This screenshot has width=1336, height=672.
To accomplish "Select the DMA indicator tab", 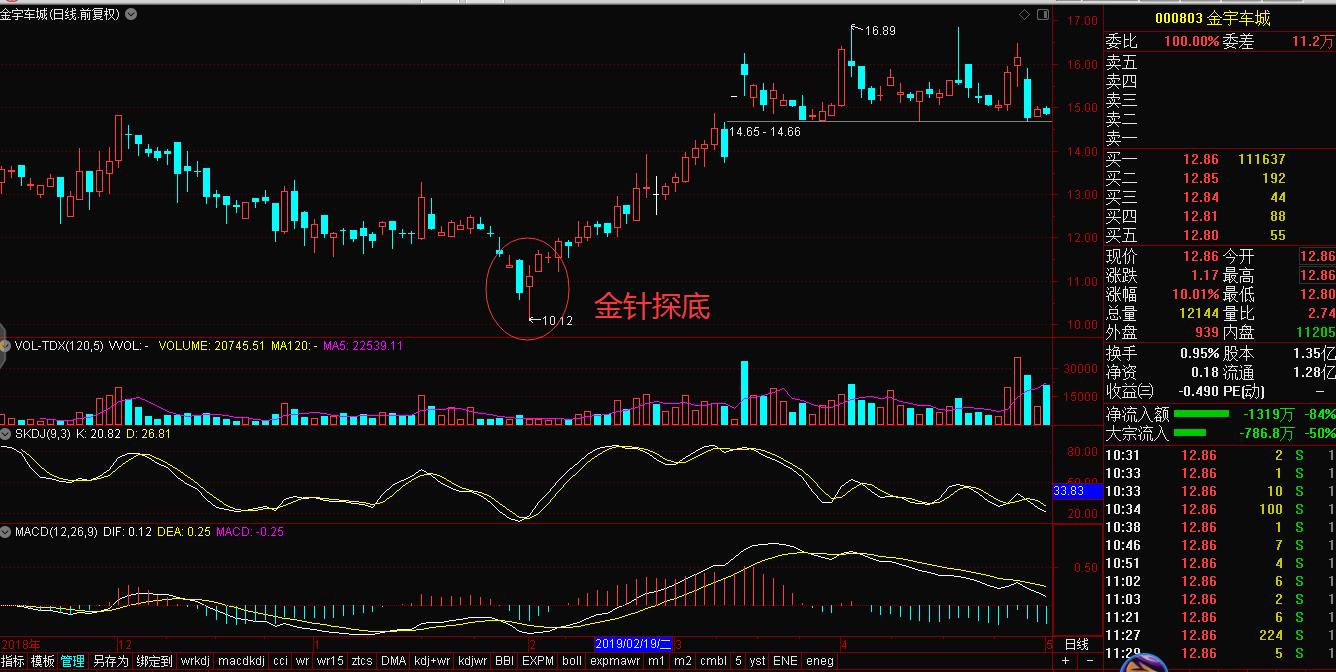I will click(x=393, y=661).
